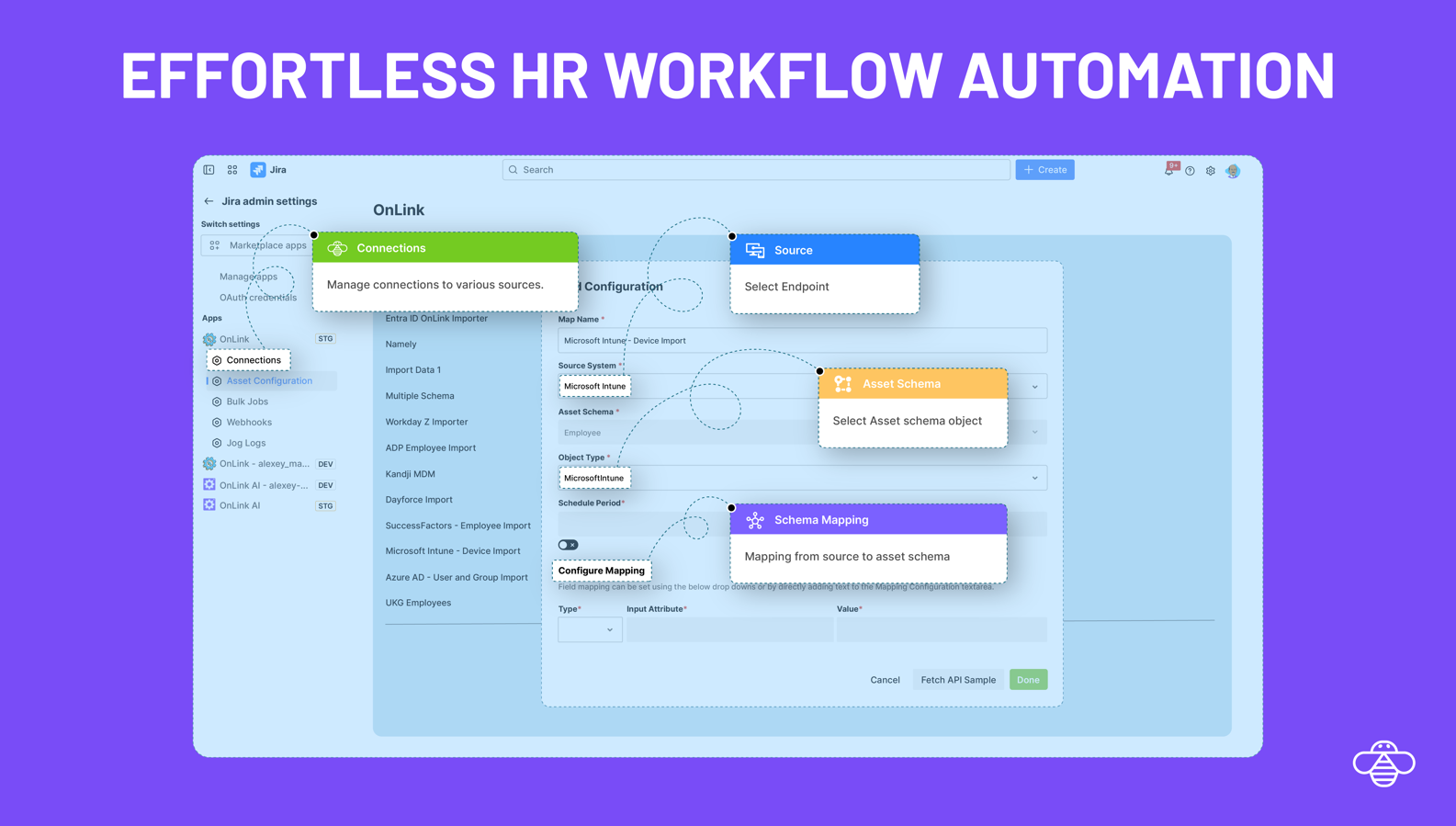Collapse the sidebar panel icon
The height and width of the screenshot is (826, 1456).
pos(209,170)
